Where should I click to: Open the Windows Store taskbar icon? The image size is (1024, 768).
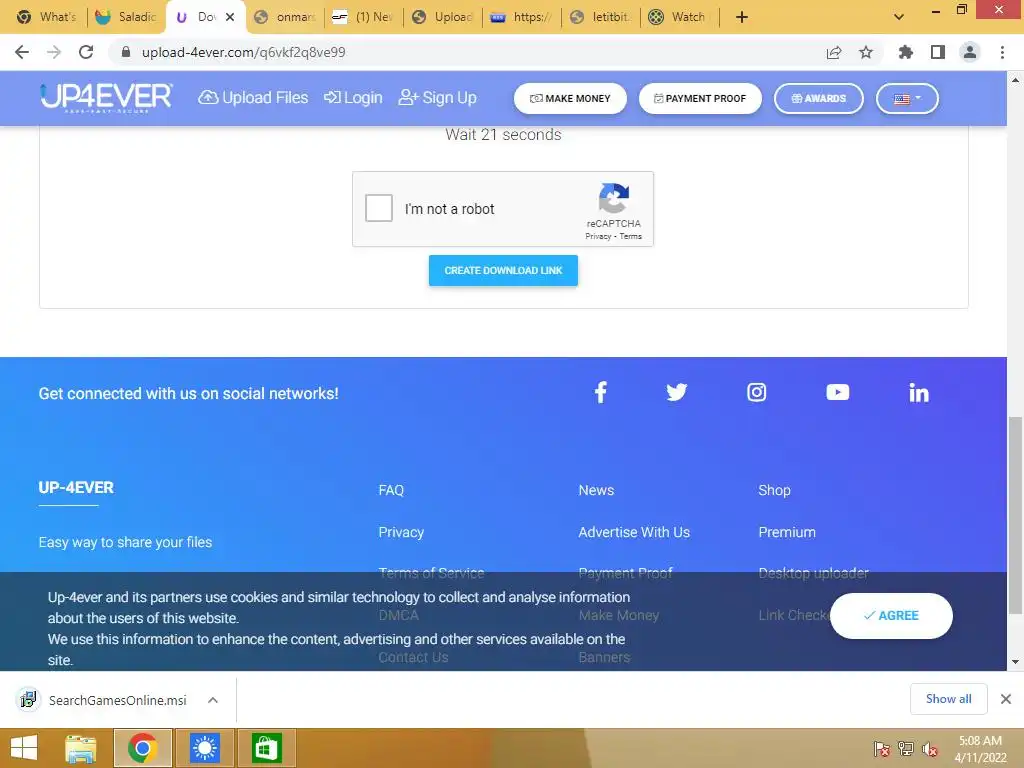pos(266,748)
